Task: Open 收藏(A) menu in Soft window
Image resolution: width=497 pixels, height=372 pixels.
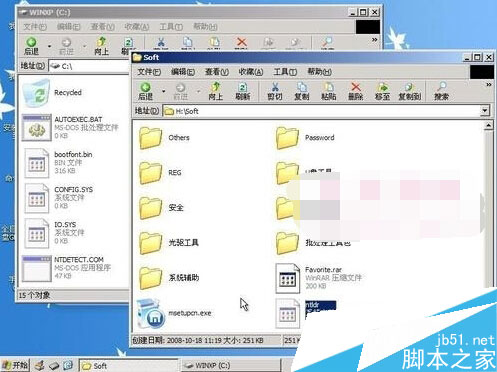Action: (x=251, y=71)
